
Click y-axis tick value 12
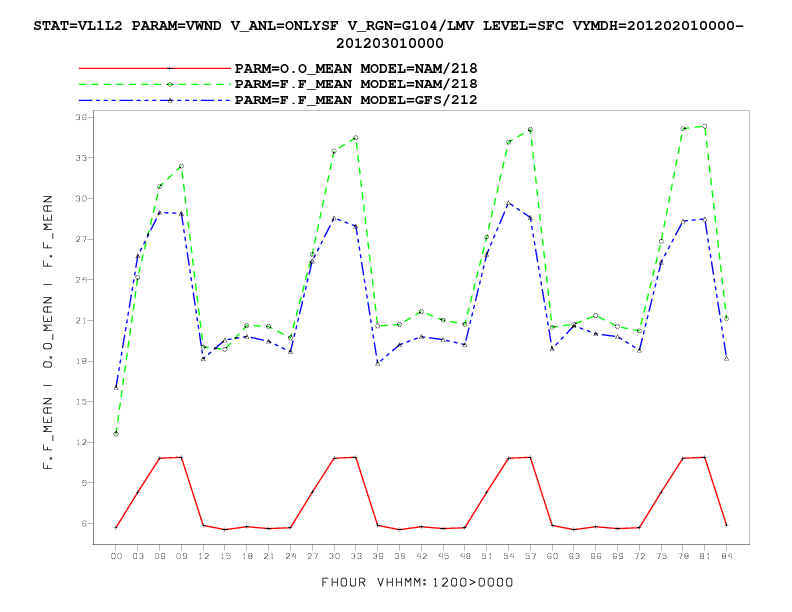click(81, 442)
